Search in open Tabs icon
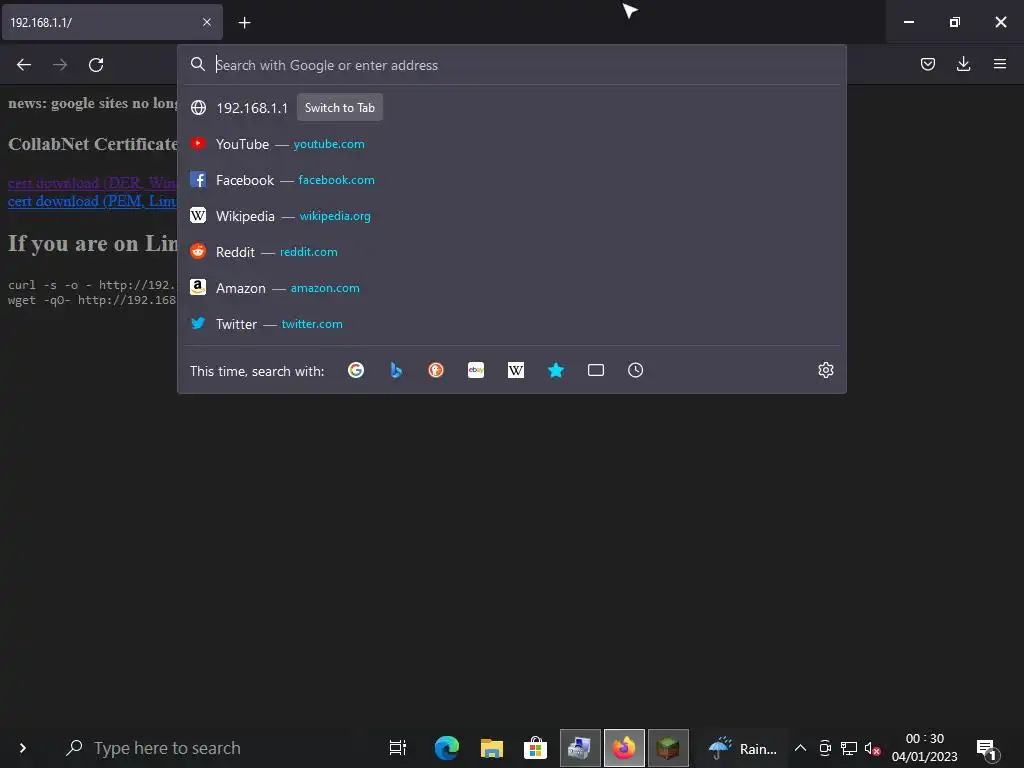The height and width of the screenshot is (768, 1024). (x=596, y=370)
